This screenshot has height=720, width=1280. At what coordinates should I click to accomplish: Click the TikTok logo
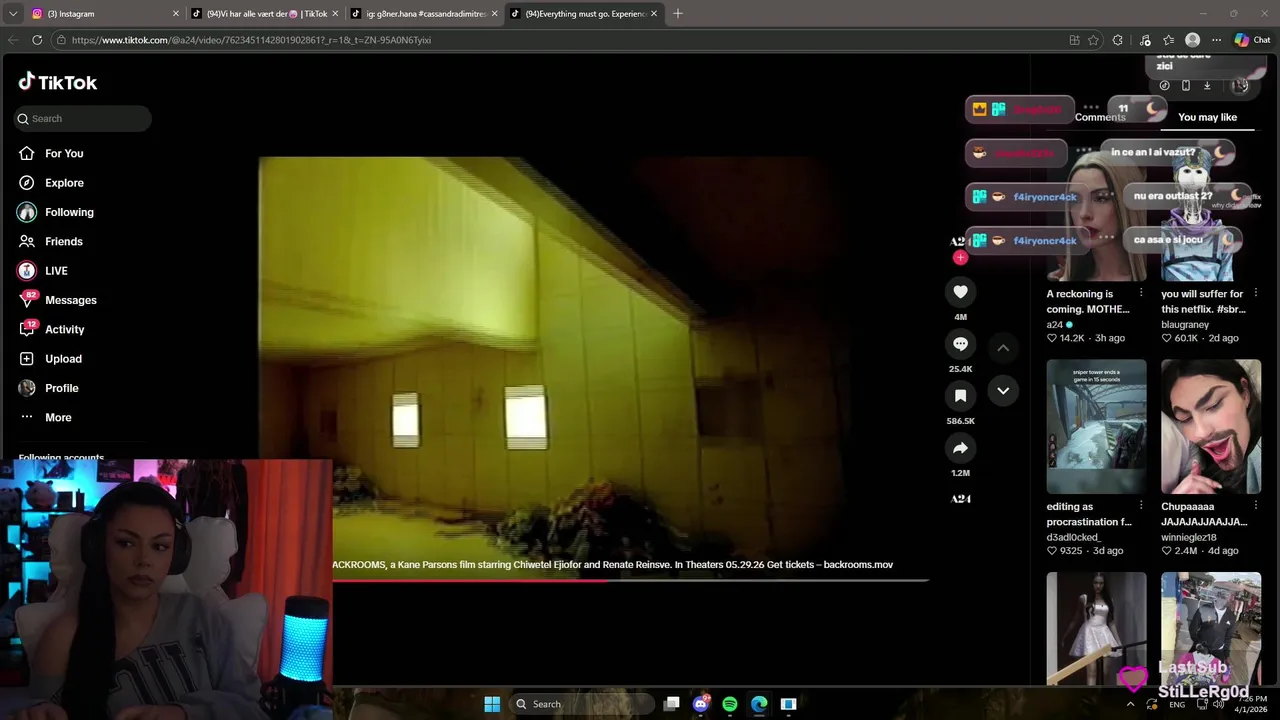click(58, 82)
